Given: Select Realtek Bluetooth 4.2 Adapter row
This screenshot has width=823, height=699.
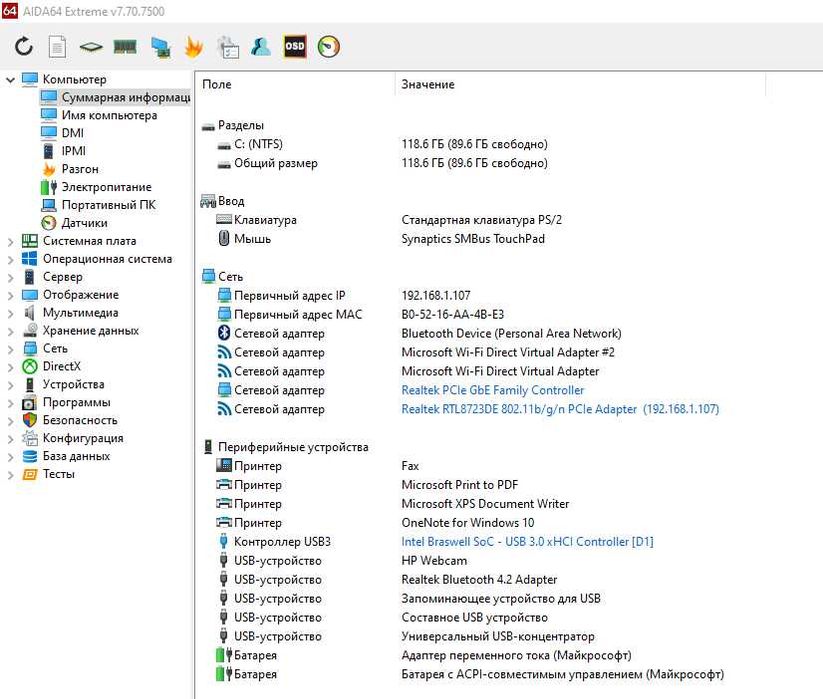Looking at the screenshot, I should (479, 579).
